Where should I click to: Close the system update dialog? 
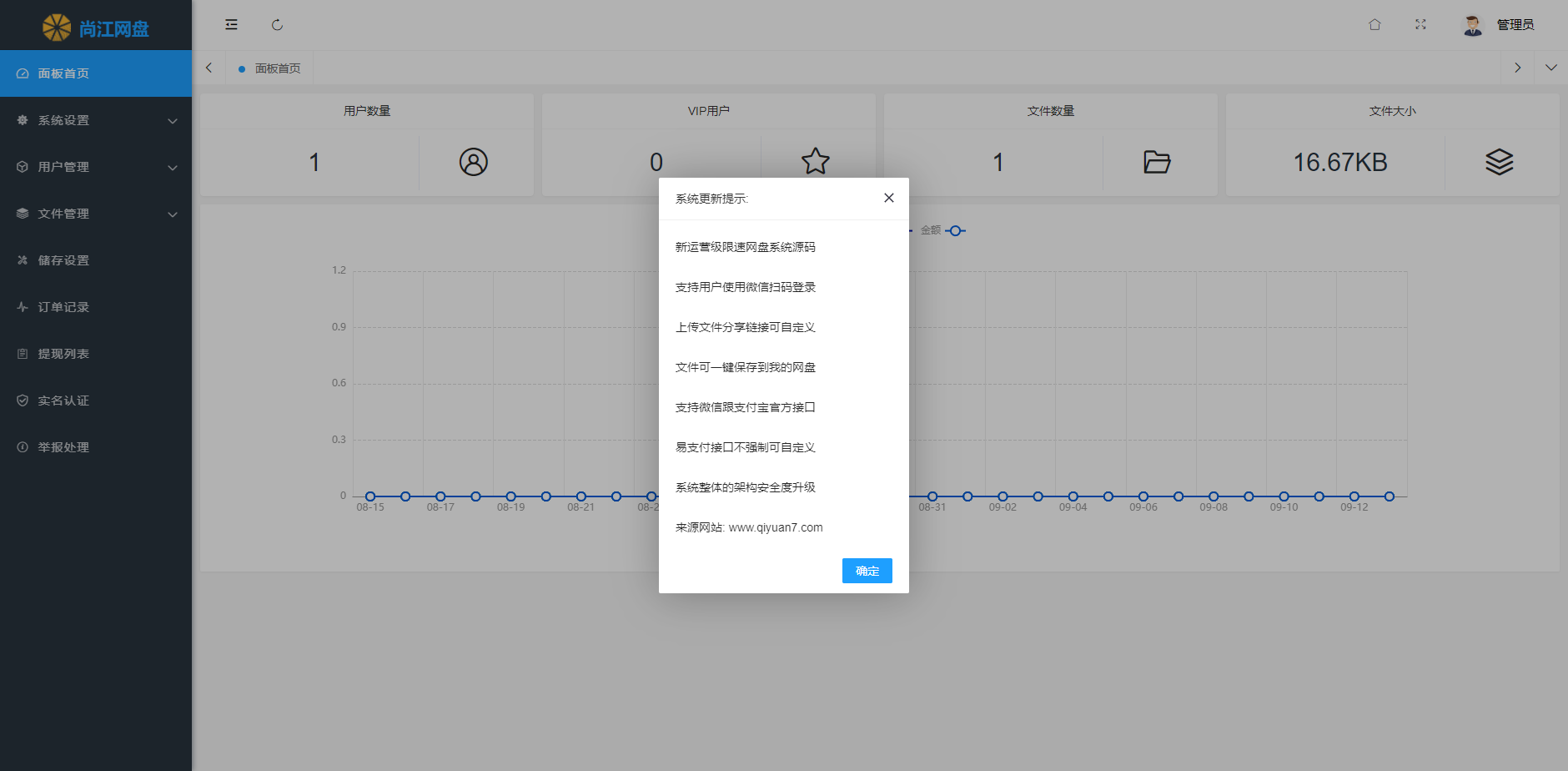(888, 198)
